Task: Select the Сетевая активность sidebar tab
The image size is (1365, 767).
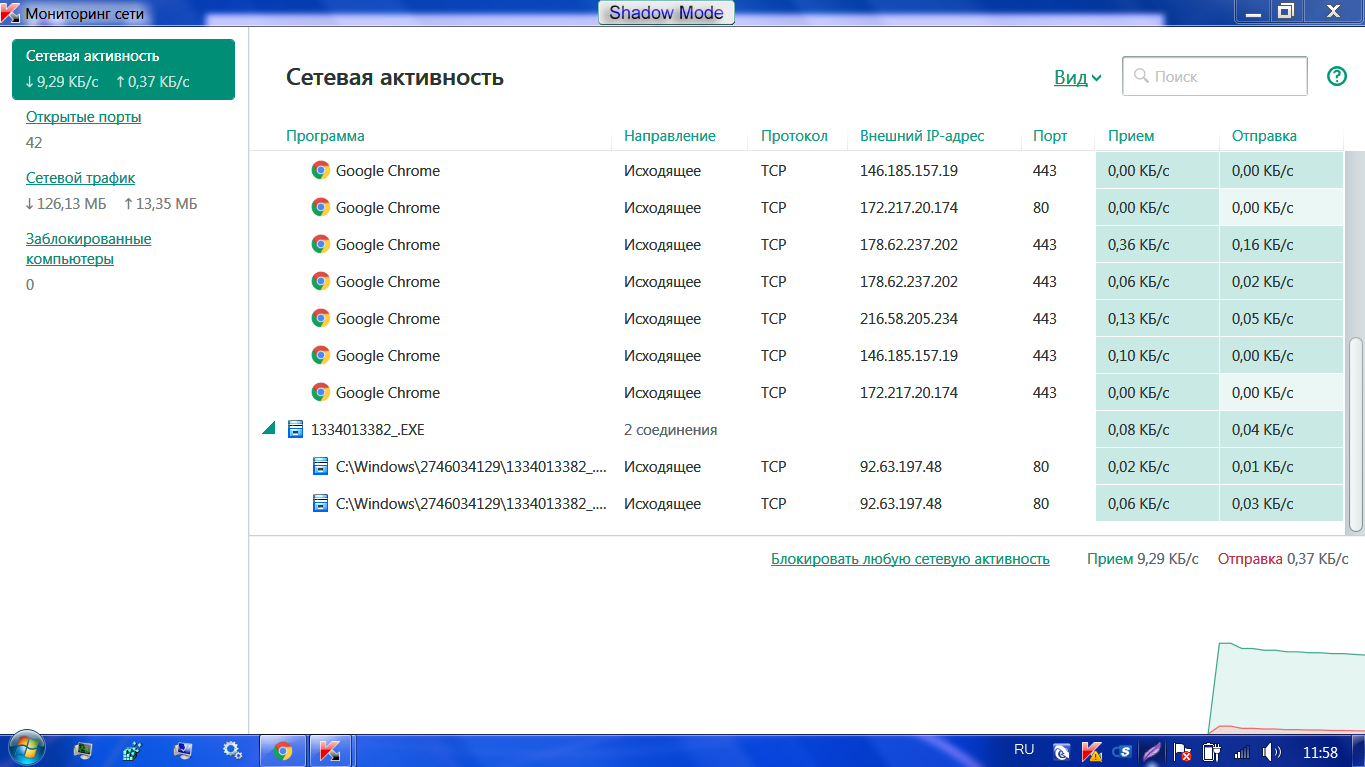Action: coord(123,70)
